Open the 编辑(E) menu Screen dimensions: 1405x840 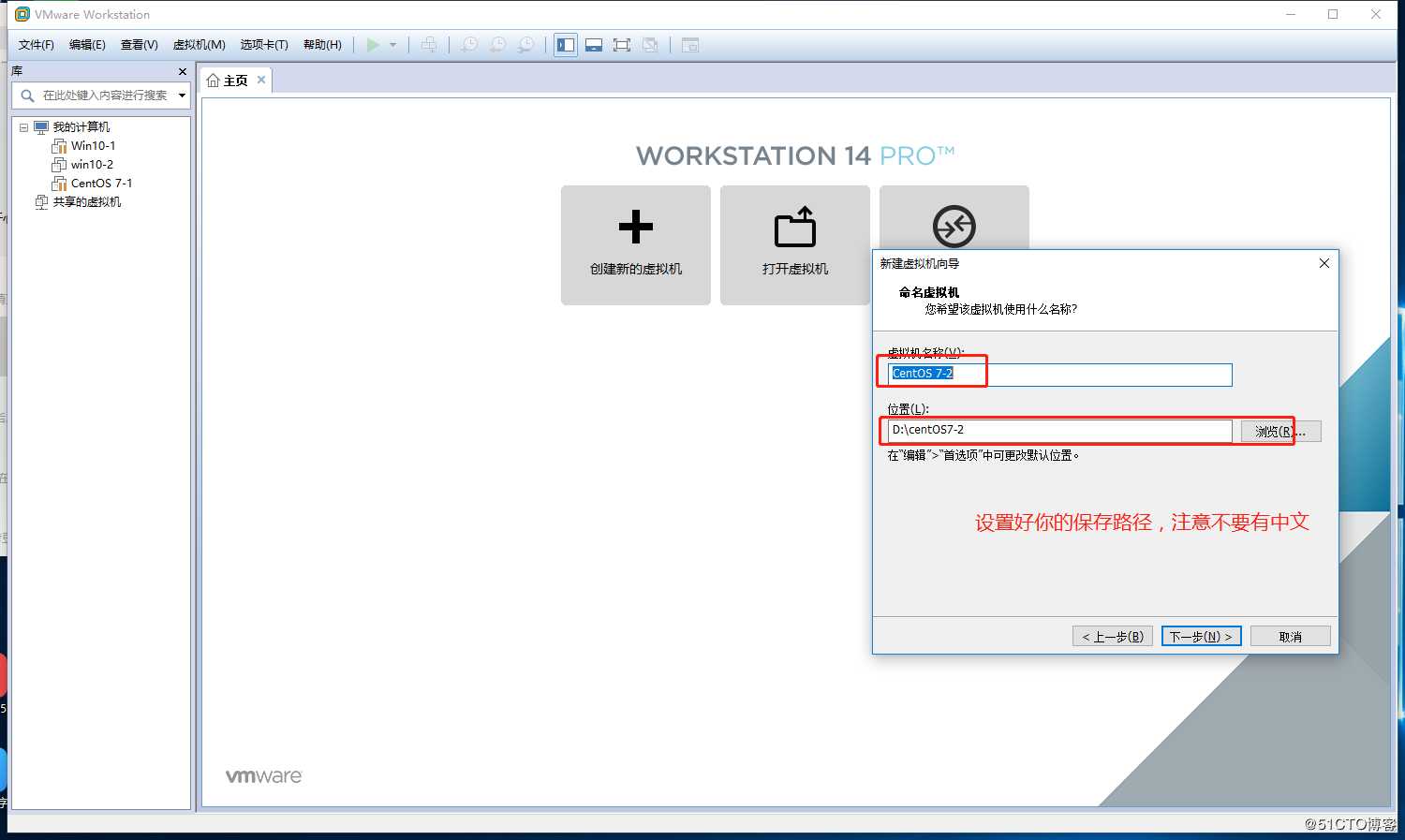(x=87, y=45)
